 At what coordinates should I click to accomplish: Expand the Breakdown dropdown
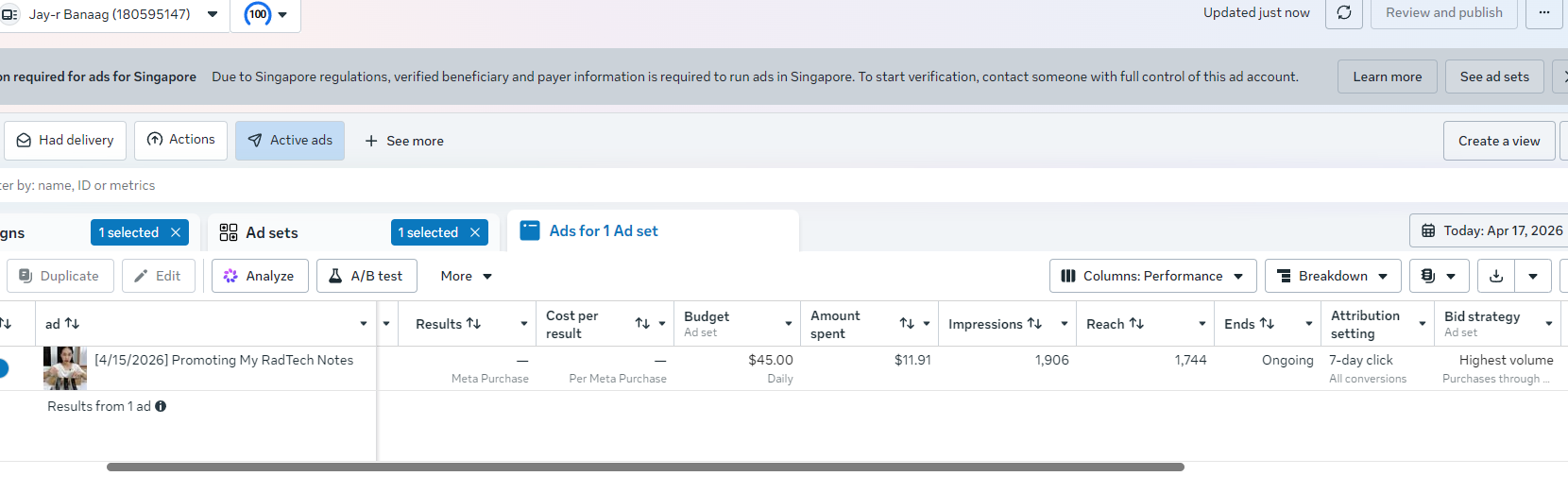1332,276
